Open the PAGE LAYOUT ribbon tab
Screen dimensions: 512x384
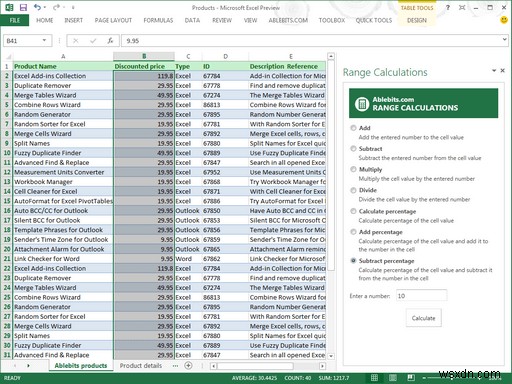113,20
